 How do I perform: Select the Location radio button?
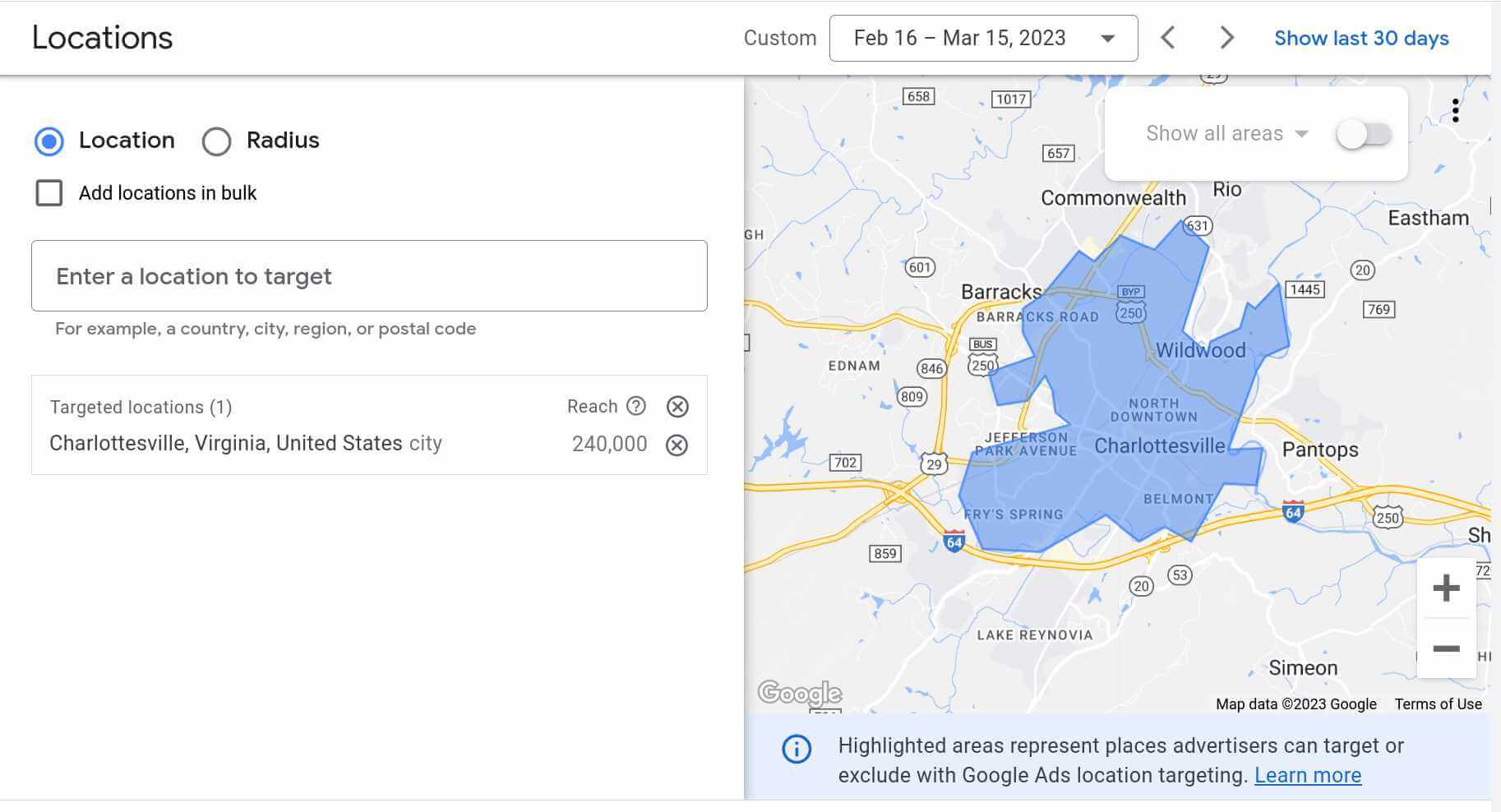pos(49,141)
